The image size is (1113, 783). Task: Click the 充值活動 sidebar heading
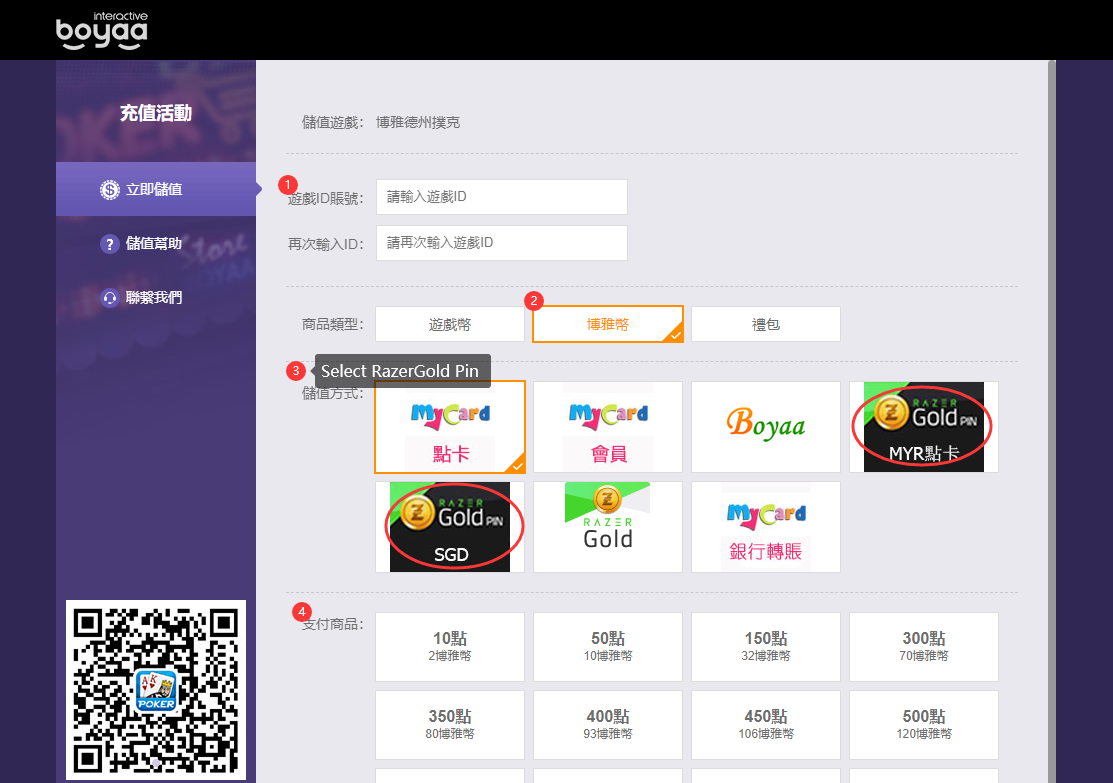(156, 113)
